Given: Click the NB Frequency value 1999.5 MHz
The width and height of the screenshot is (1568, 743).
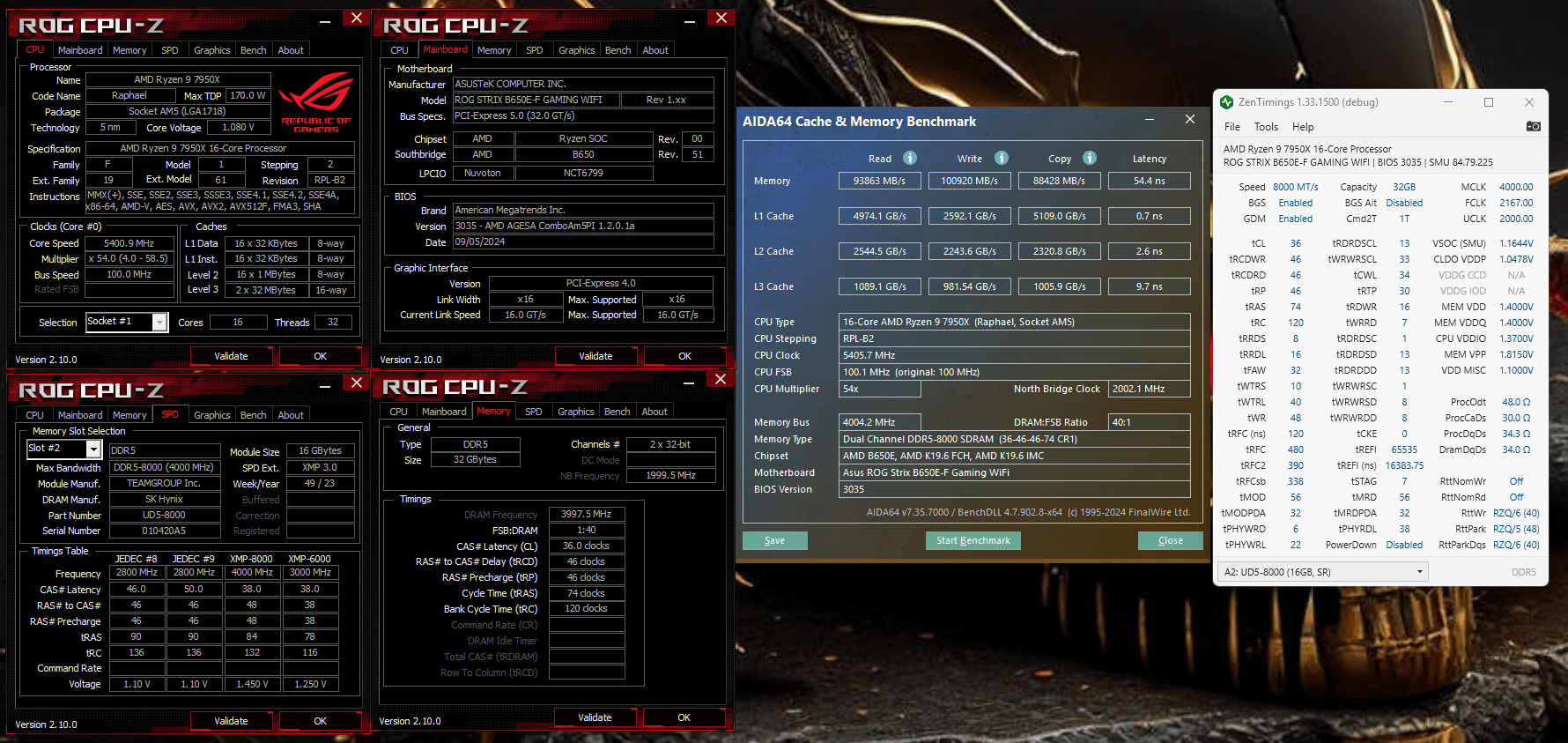Looking at the screenshot, I should (671, 475).
